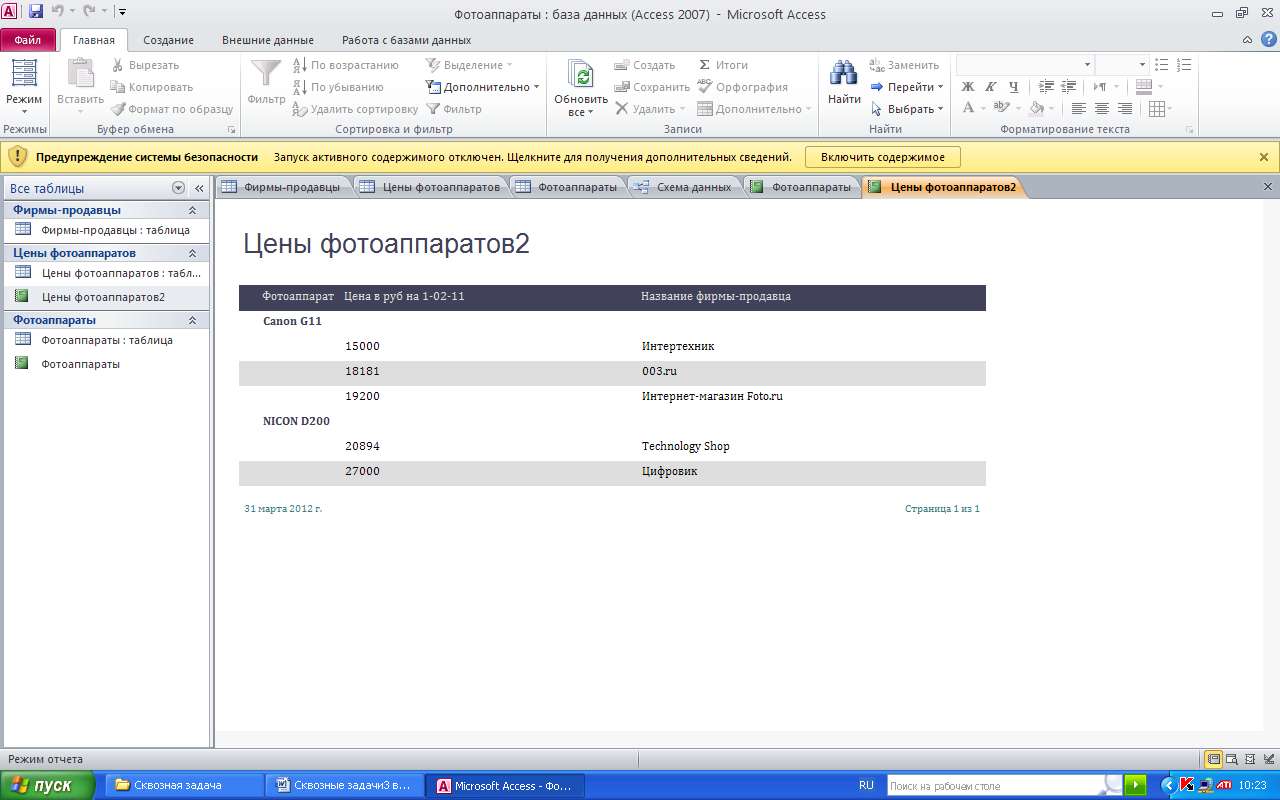Viewport: 1280px width, 800px height.
Task: Click the align text left icon
Action: (x=1078, y=109)
